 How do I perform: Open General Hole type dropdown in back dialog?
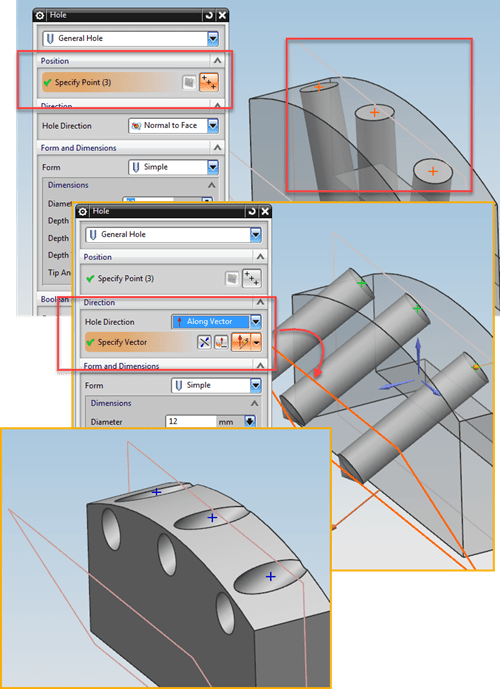click(213, 38)
